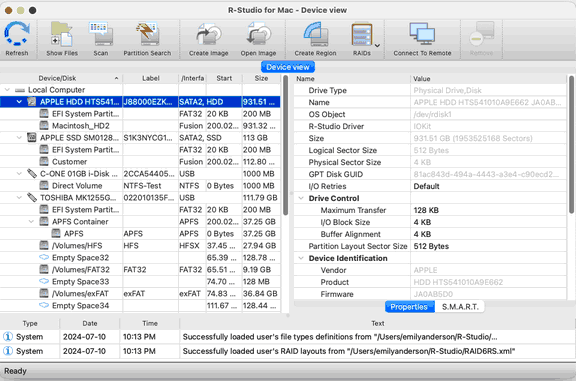Switch to the S.M.A.R.T. tab
Screen dimensions: 576x381
click(x=460, y=307)
